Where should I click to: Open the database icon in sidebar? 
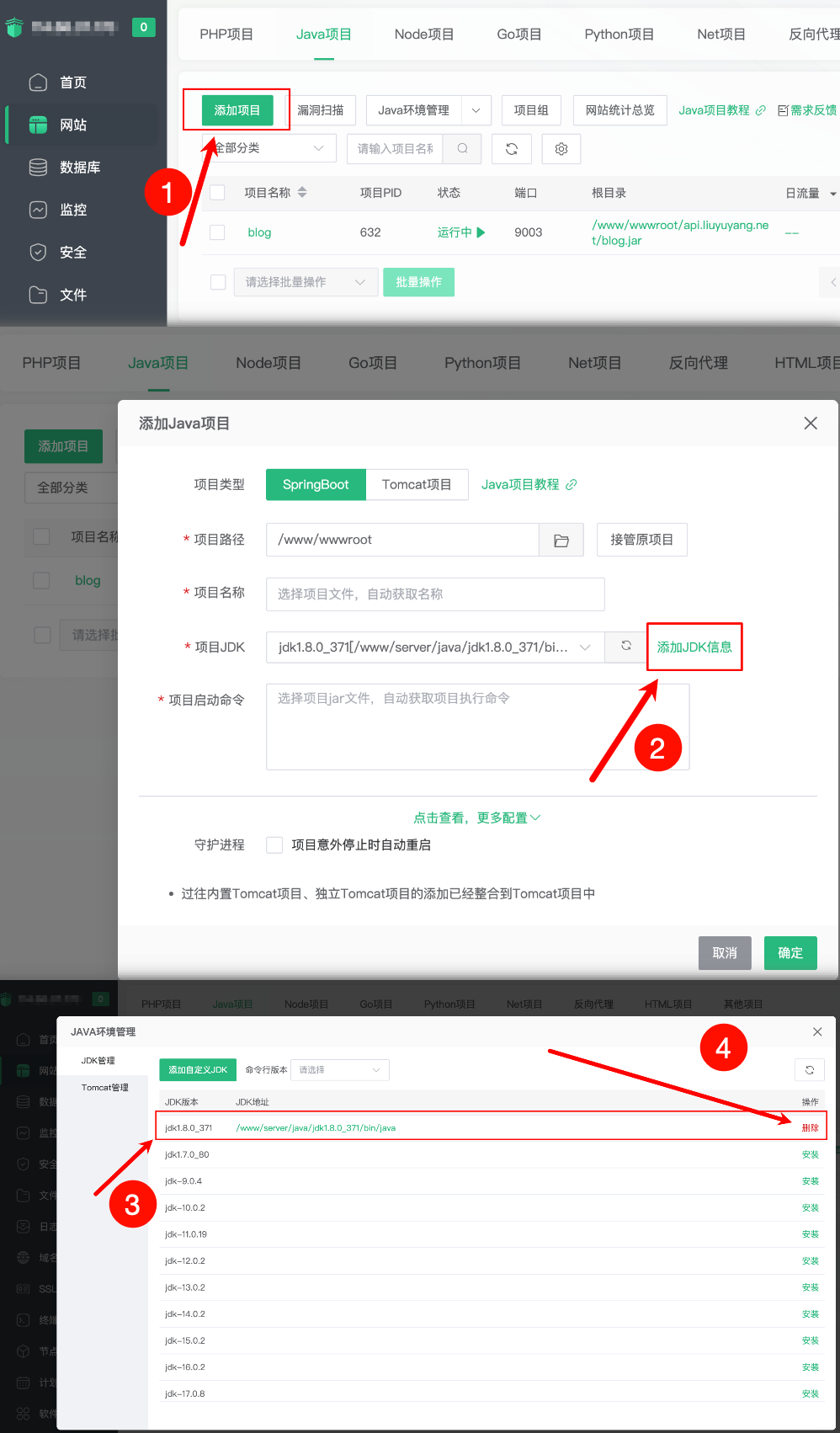(x=38, y=168)
